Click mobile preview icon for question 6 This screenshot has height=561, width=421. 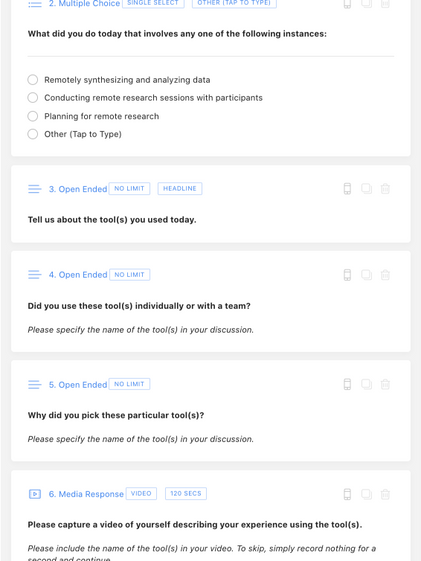pyautogui.click(x=347, y=494)
